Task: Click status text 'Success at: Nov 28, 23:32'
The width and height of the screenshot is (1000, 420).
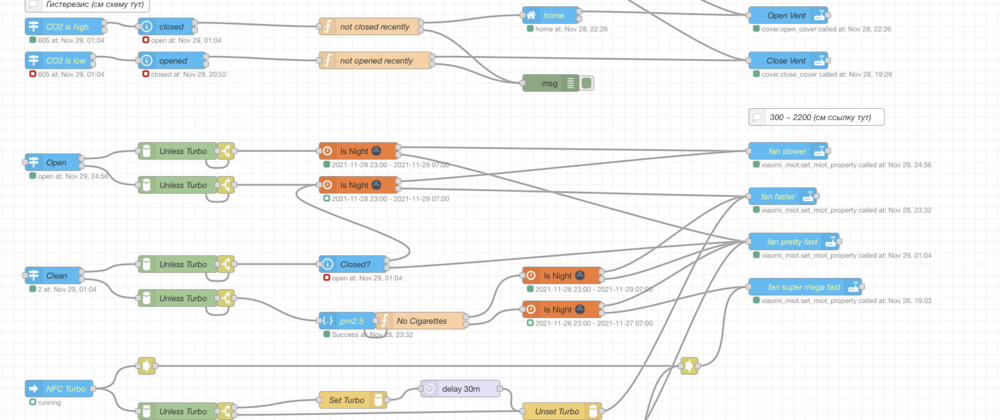Action: click(371, 334)
